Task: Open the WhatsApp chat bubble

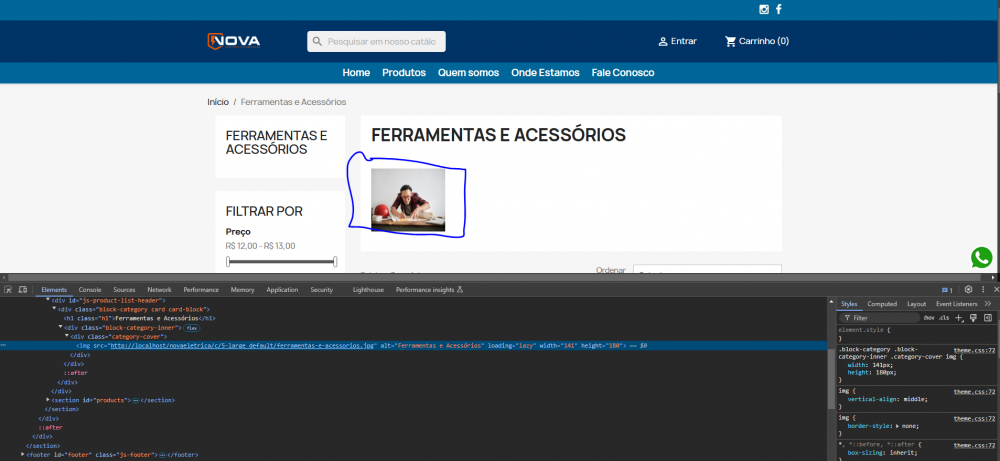Action: [982, 258]
